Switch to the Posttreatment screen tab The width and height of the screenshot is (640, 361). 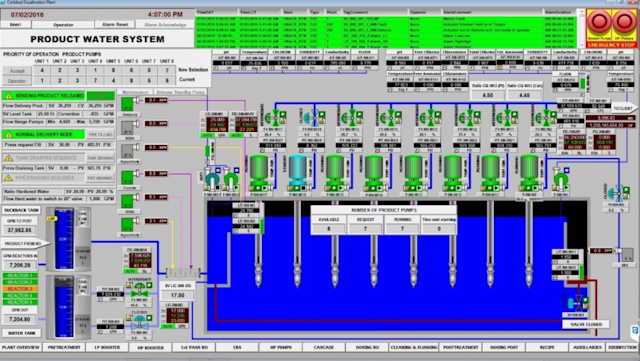click(460, 347)
